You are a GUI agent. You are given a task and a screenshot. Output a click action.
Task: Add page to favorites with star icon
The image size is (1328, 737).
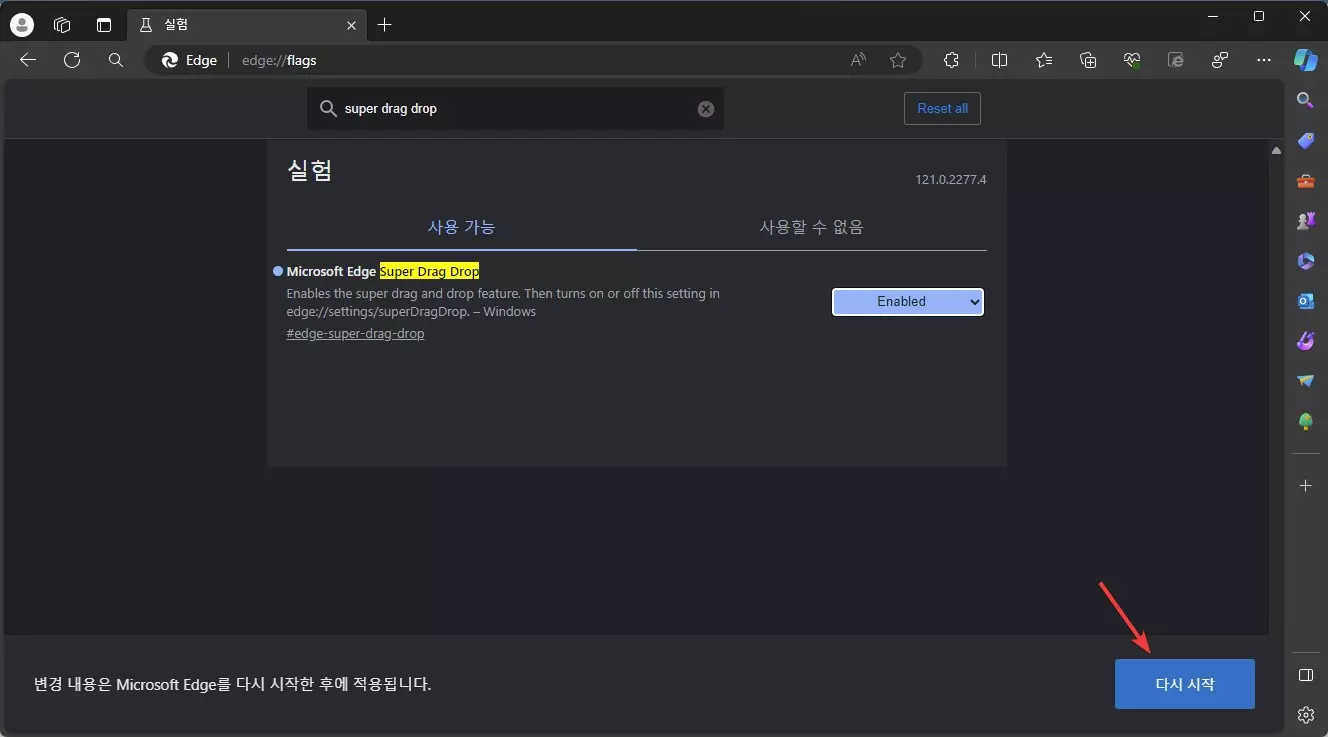click(x=898, y=60)
